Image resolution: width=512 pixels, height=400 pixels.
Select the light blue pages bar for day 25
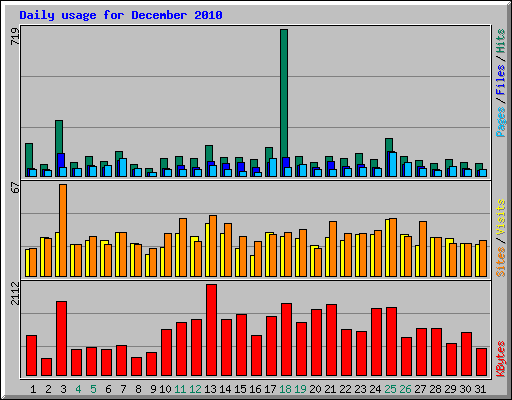pos(393,164)
